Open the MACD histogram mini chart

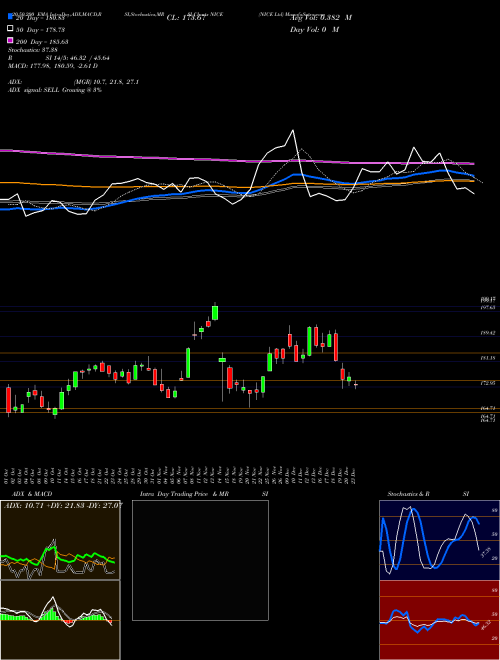(x=60, y=620)
